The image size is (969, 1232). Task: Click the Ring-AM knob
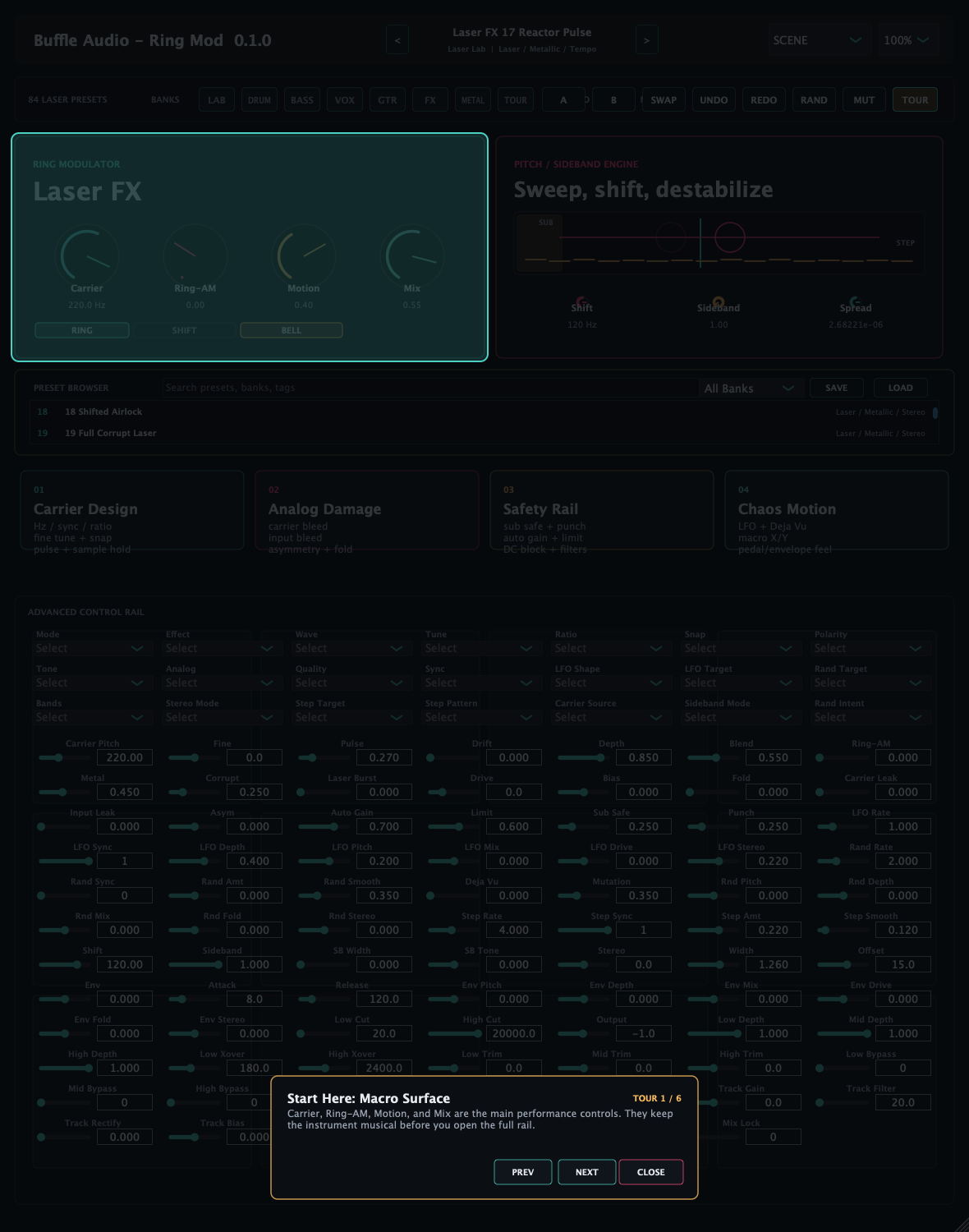click(195, 255)
